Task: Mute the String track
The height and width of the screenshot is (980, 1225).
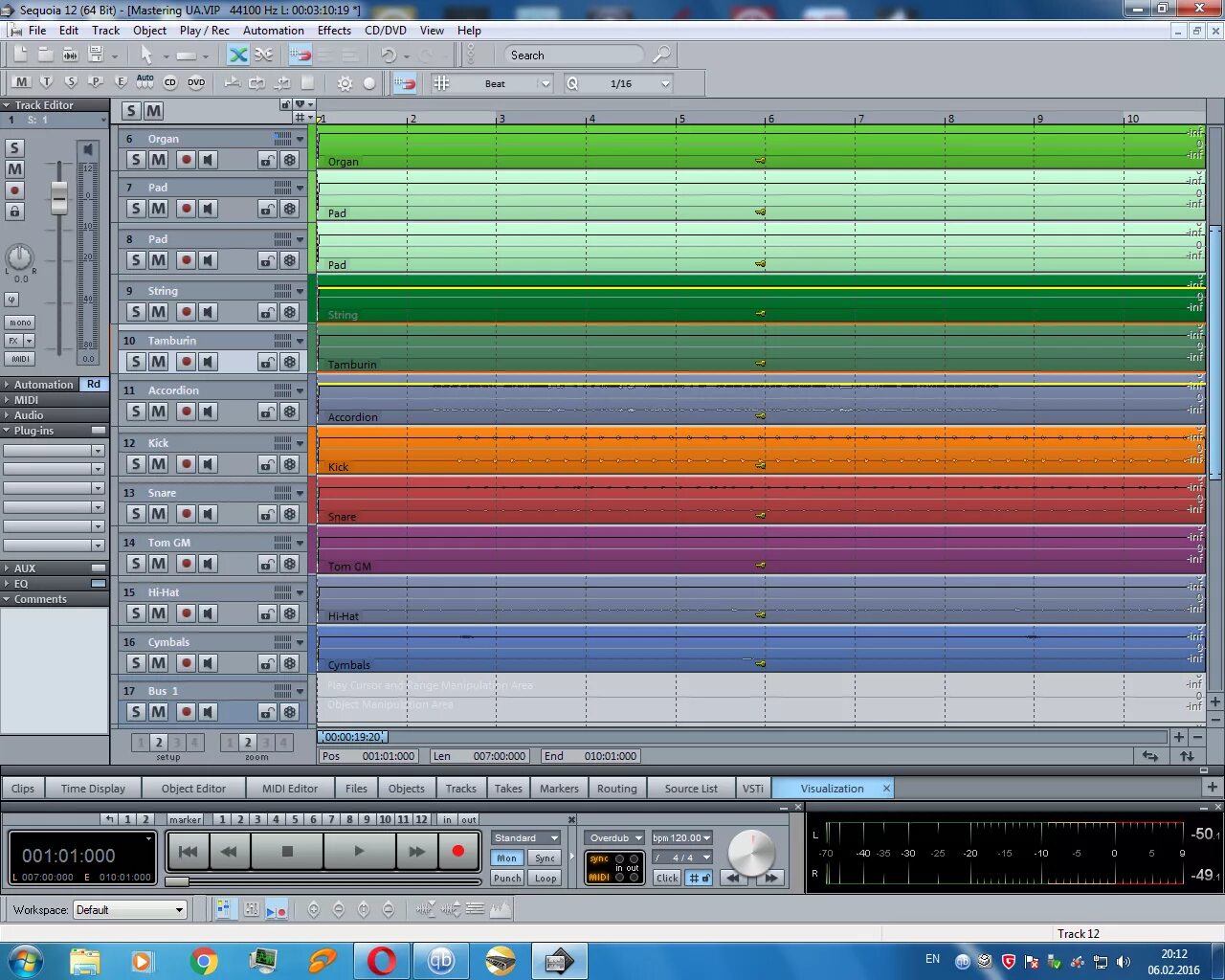Action: pyautogui.click(x=159, y=312)
